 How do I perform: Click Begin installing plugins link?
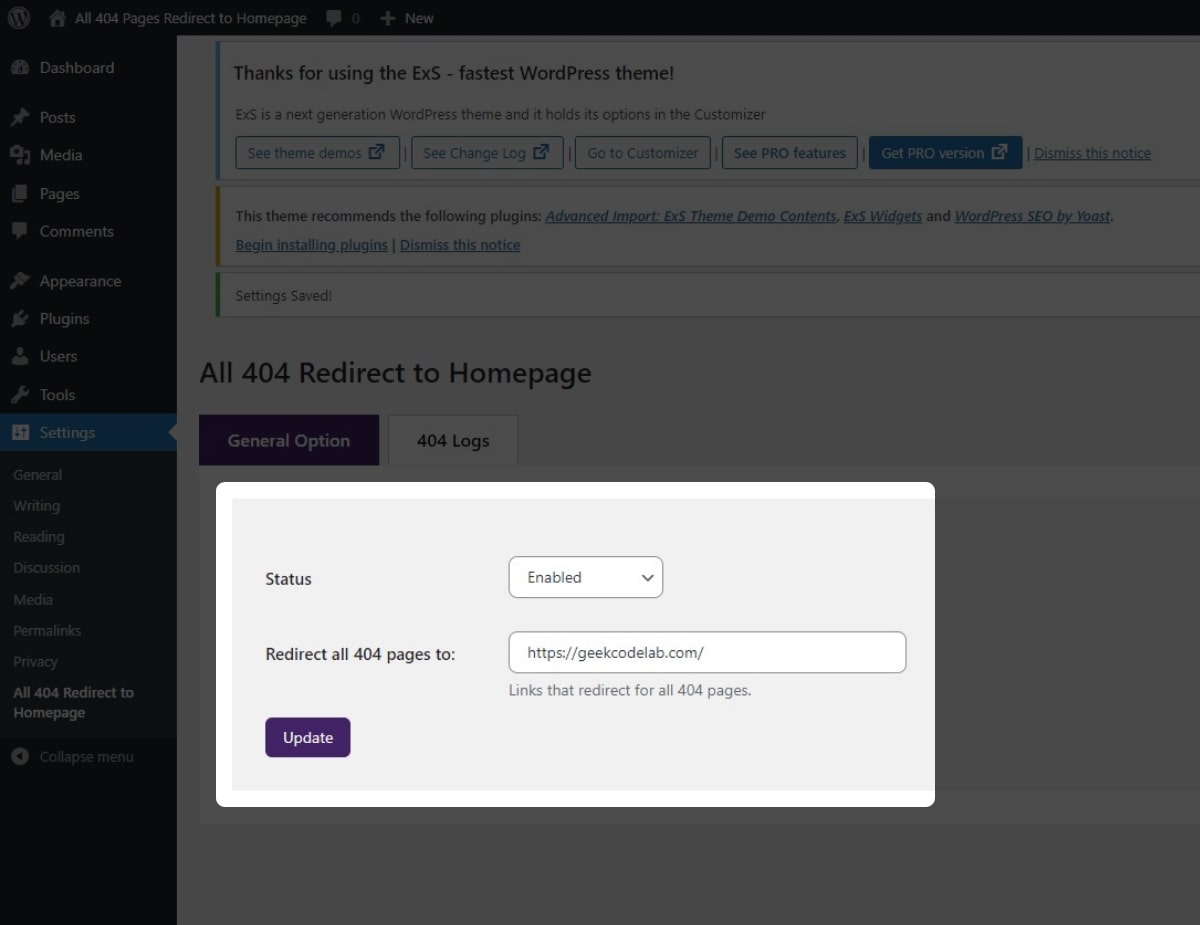coord(312,245)
